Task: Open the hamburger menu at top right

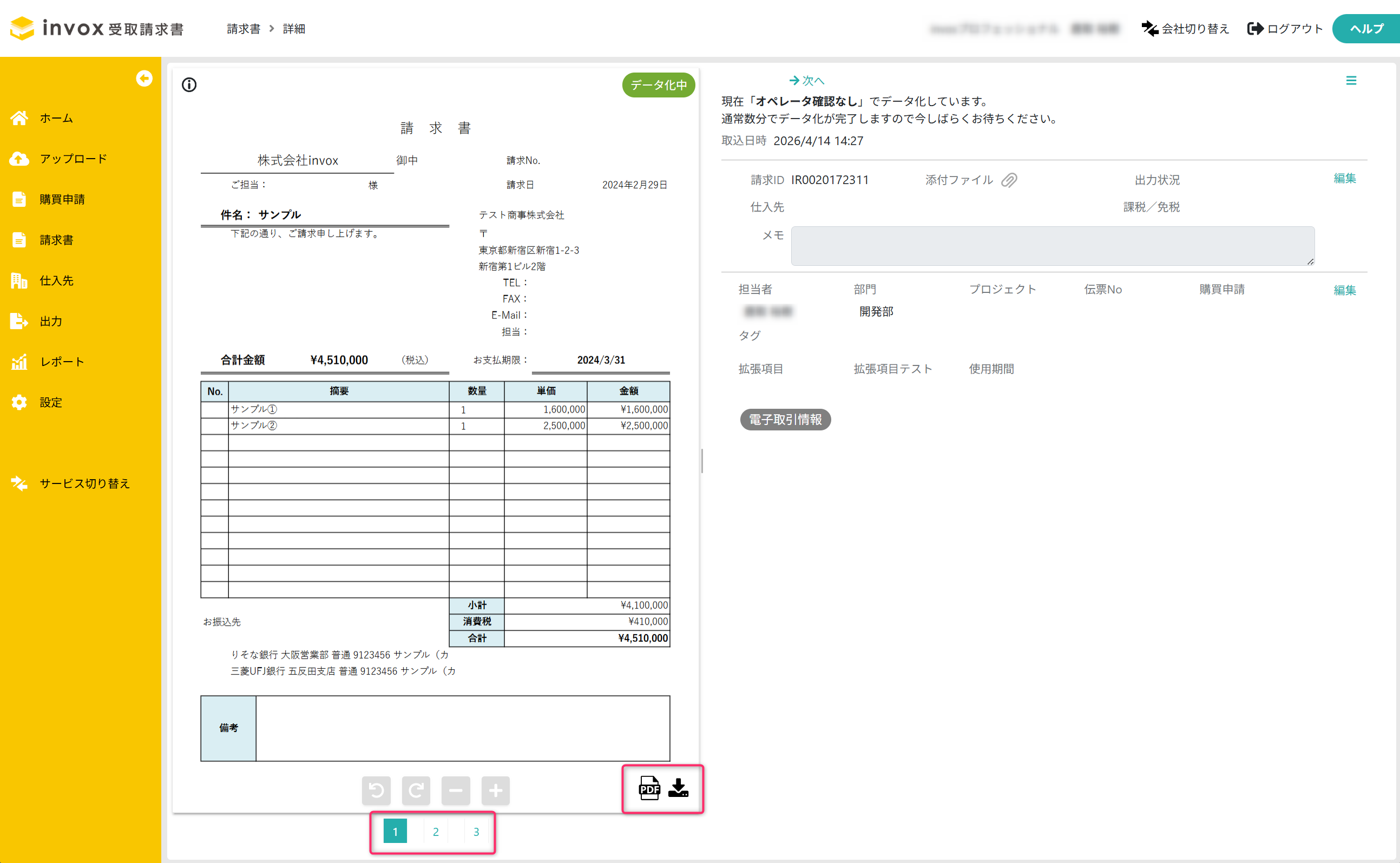Action: [1351, 81]
